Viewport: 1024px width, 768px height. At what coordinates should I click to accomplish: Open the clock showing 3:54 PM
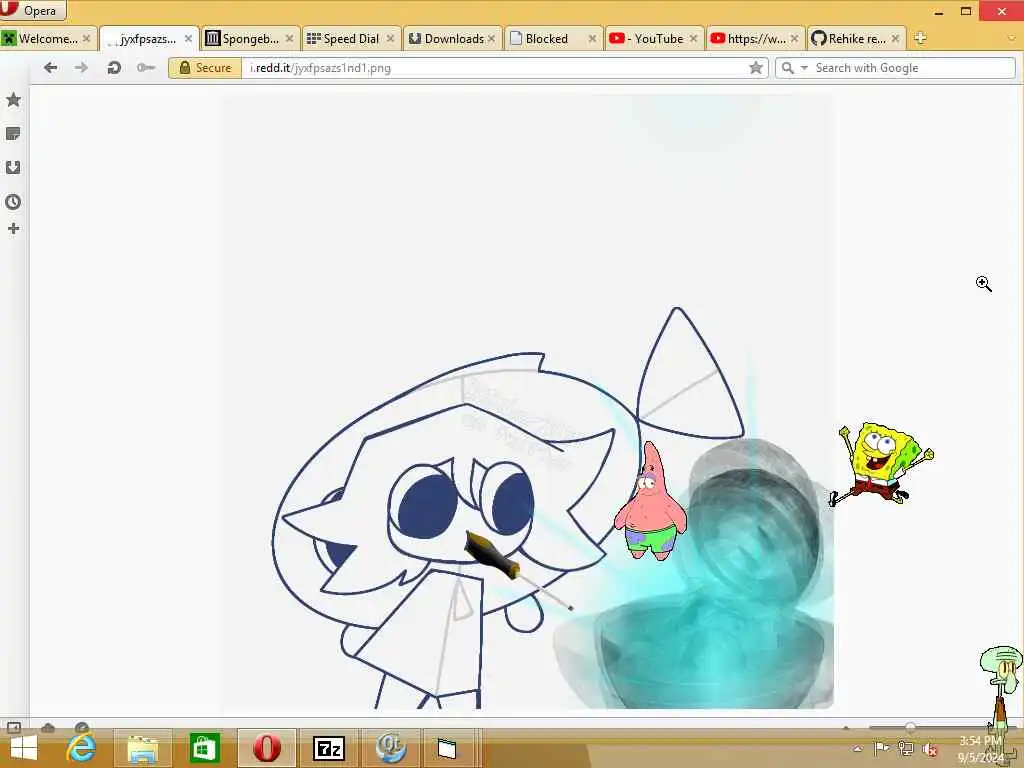click(980, 749)
